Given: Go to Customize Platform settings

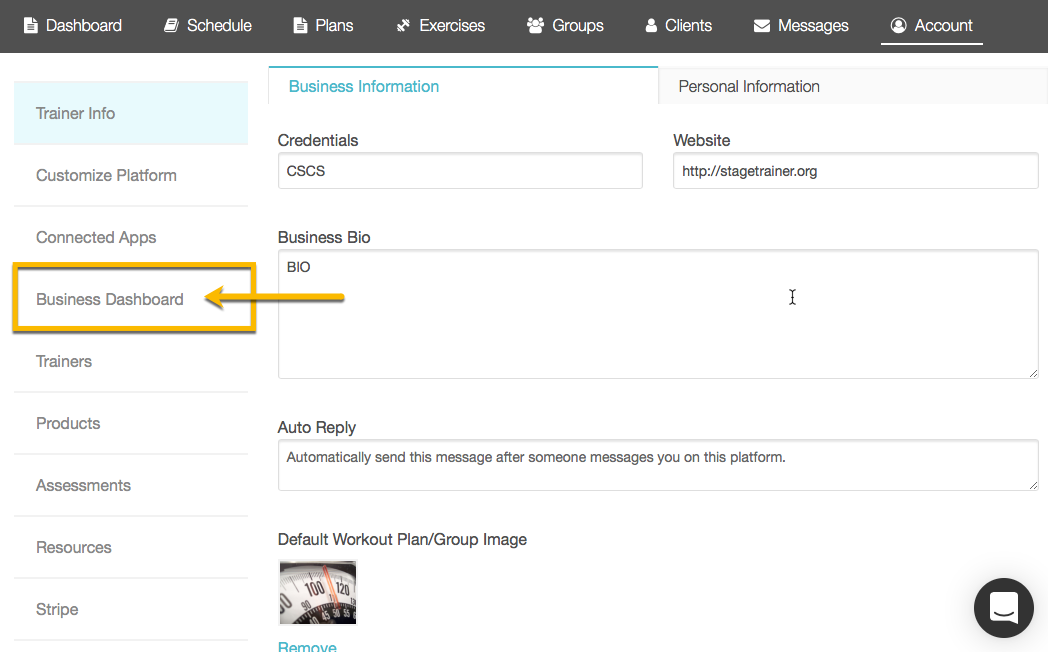Looking at the screenshot, I should 106,175.
